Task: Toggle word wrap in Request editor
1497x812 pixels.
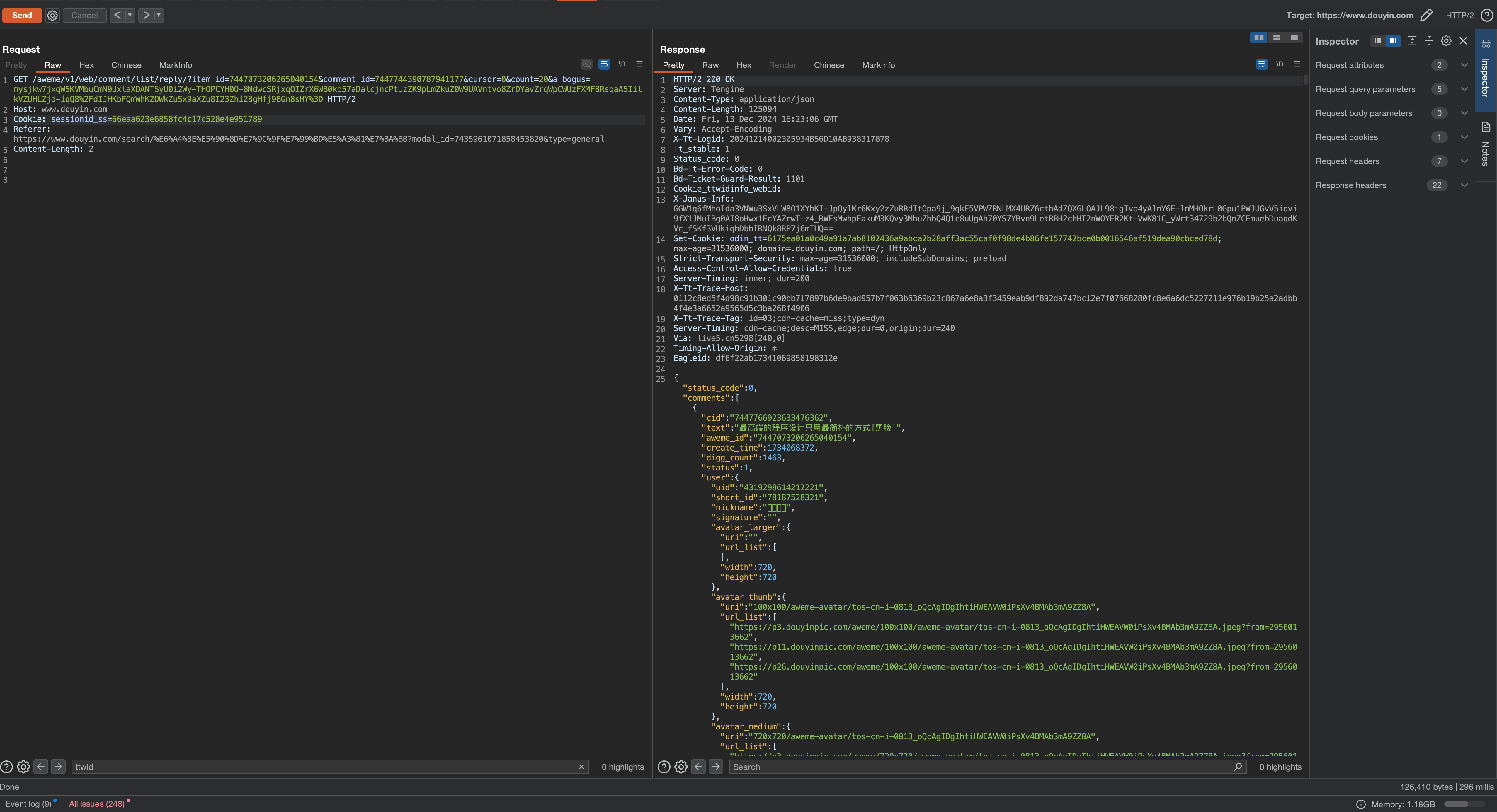Action: tap(604, 64)
